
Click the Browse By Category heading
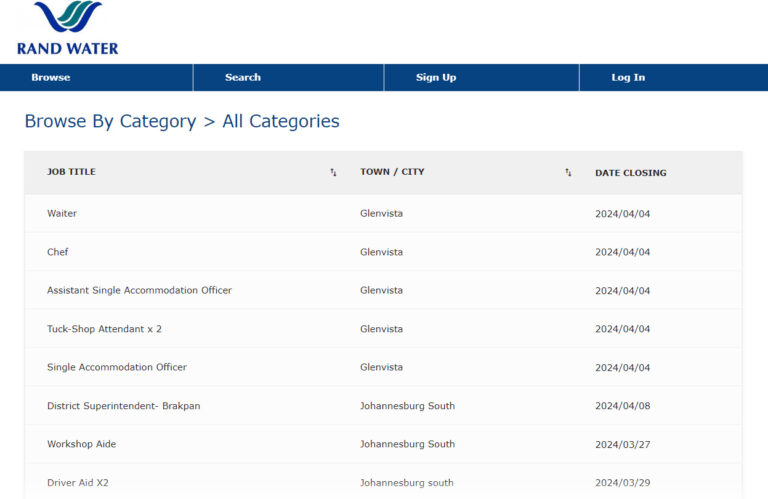(110, 121)
